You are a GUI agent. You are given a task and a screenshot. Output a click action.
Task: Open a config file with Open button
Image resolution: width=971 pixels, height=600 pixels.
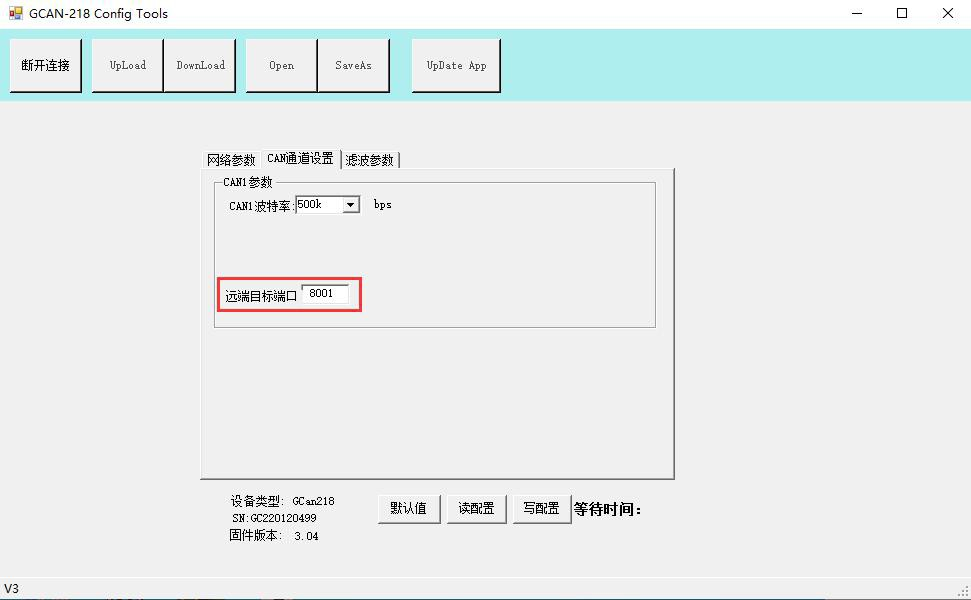click(281, 66)
